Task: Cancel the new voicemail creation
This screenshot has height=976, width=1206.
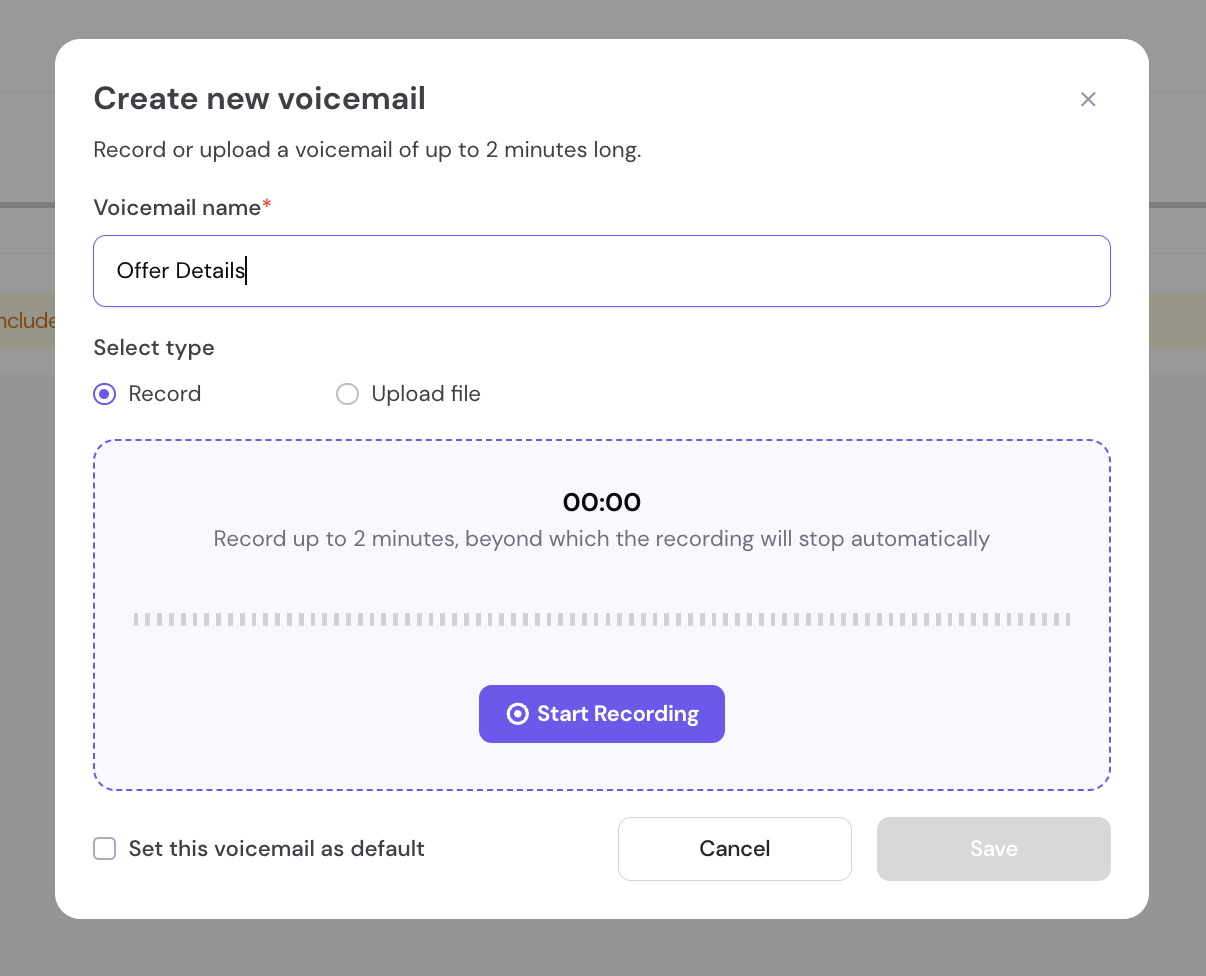Action: pos(735,849)
